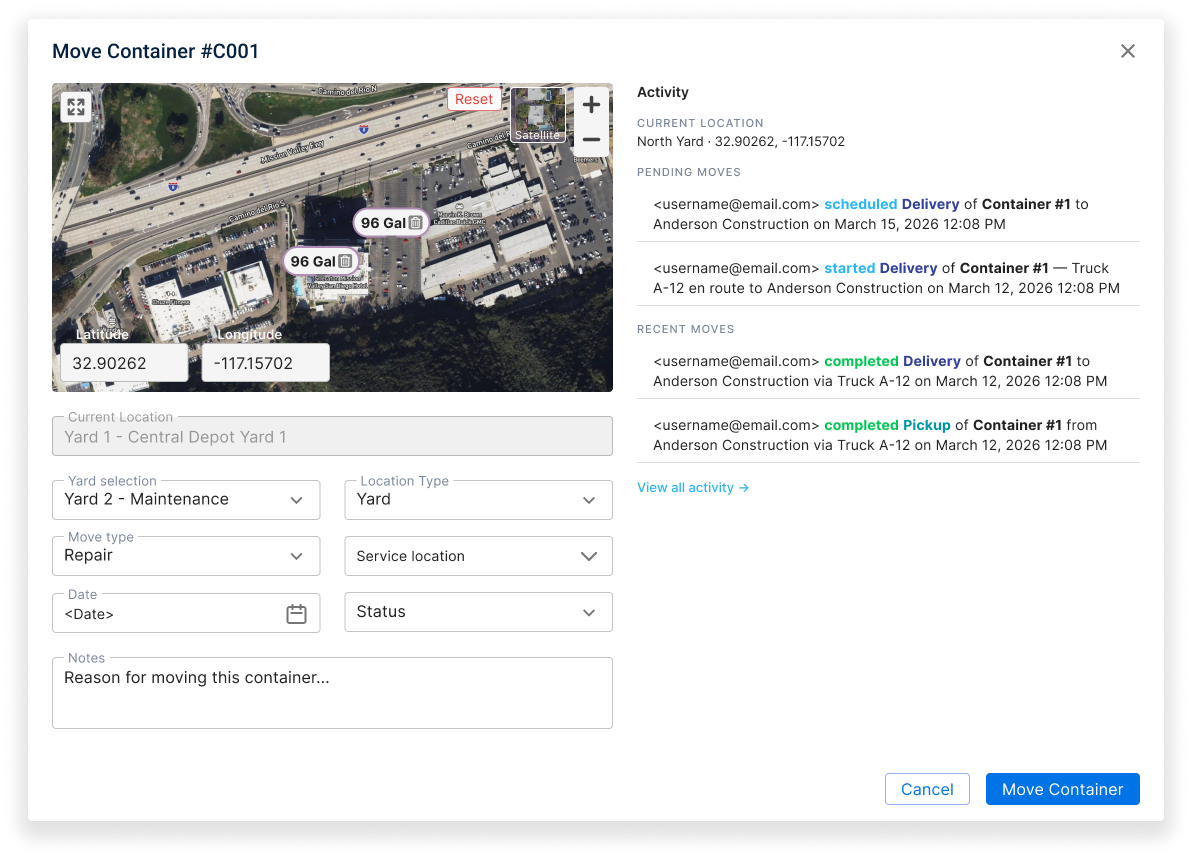Viewport: 1192px width, 858px height.
Task: Zoom in on the map
Action: tap(591, 105)
